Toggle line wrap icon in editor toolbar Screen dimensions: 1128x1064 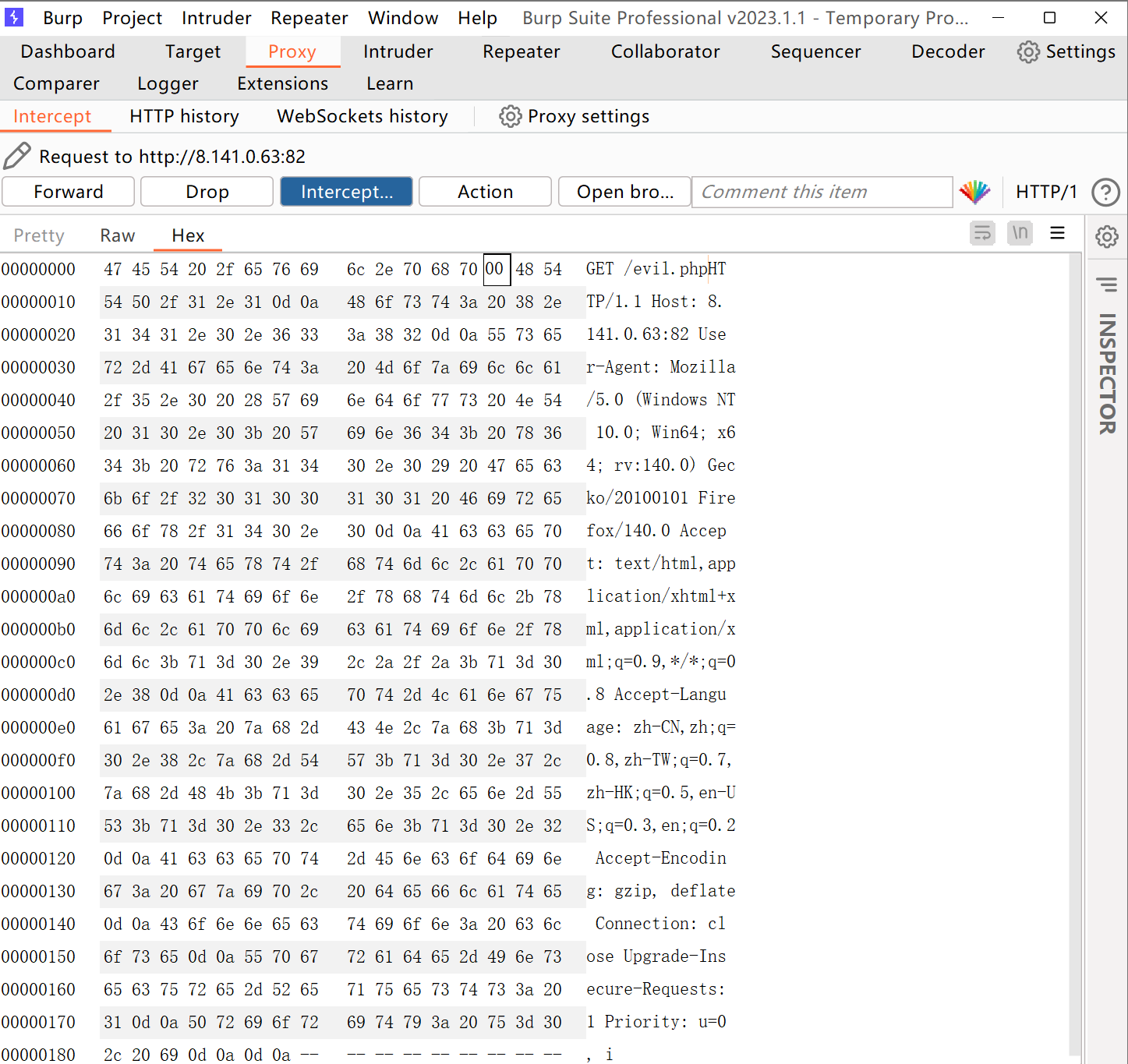coord(982,233)
